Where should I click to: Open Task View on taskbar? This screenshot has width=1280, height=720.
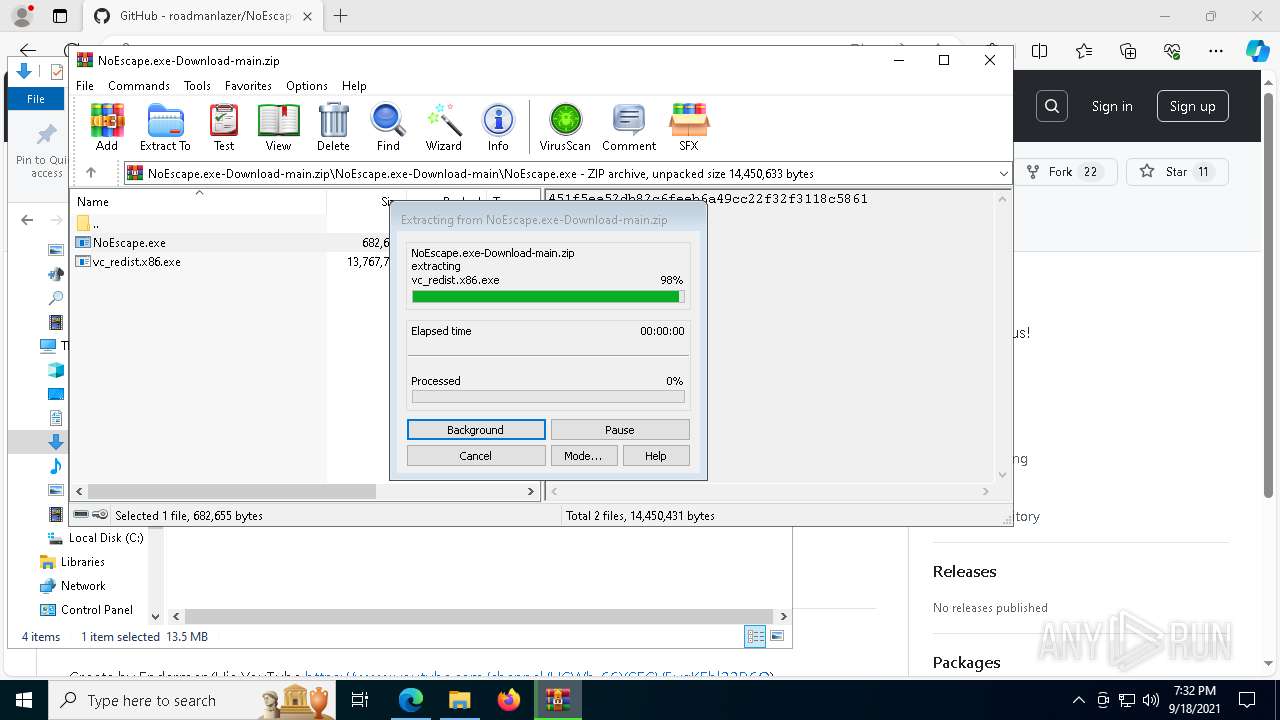(361, 700)
